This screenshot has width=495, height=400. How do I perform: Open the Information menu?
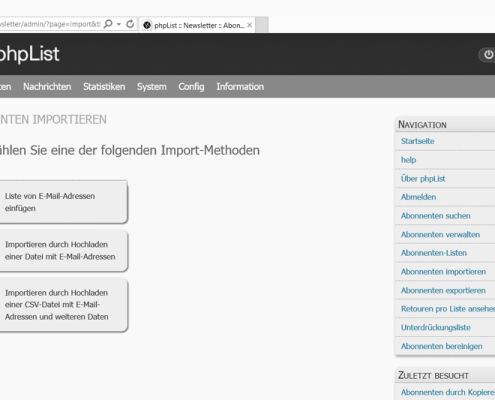[x=240, y=87]
